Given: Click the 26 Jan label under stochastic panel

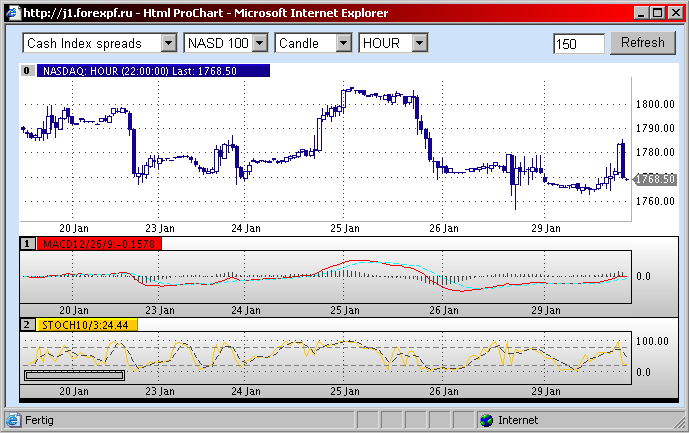Looking at the screenshot, I should tap(444, 391).
